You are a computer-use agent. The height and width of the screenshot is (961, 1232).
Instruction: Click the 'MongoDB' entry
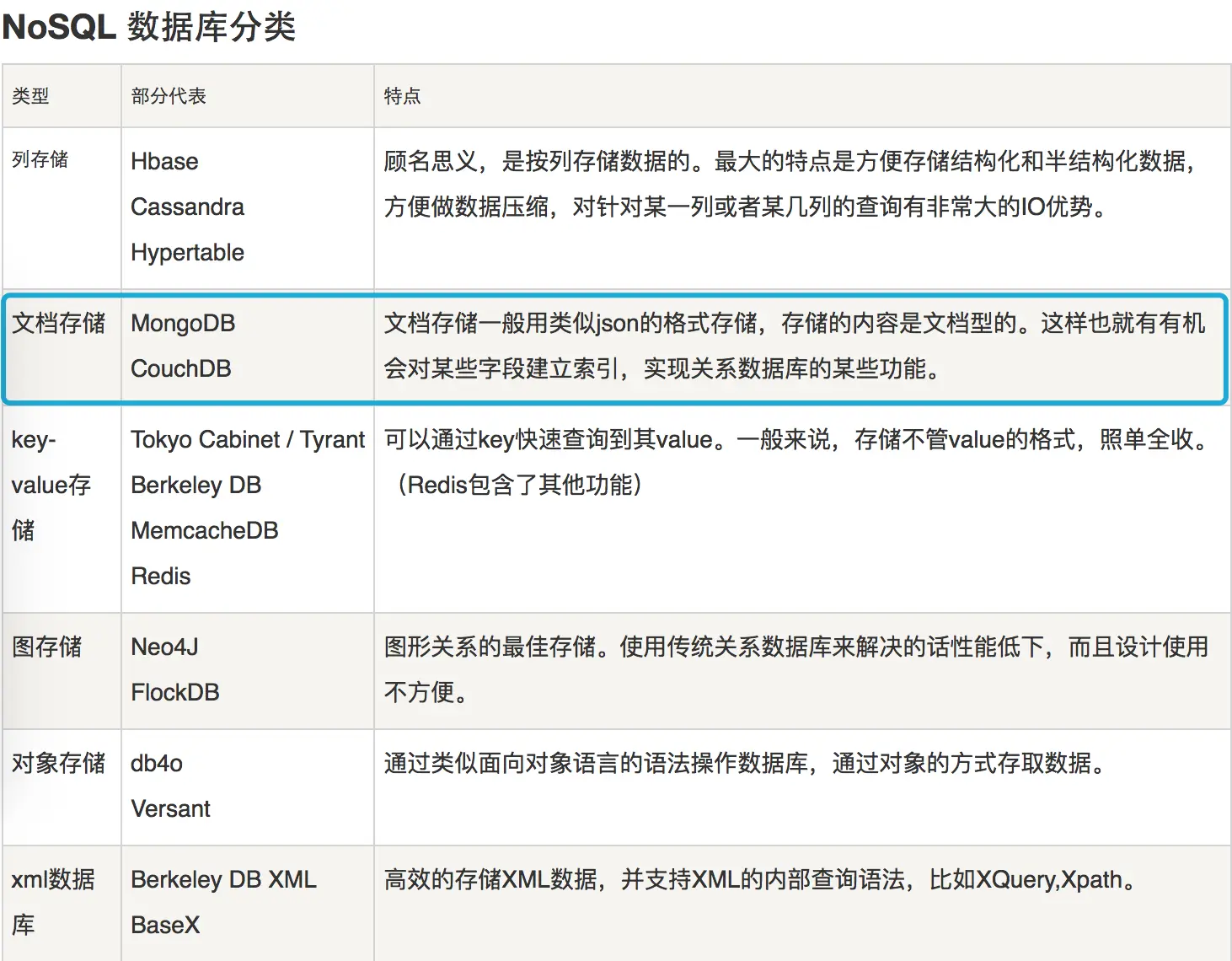183,323
